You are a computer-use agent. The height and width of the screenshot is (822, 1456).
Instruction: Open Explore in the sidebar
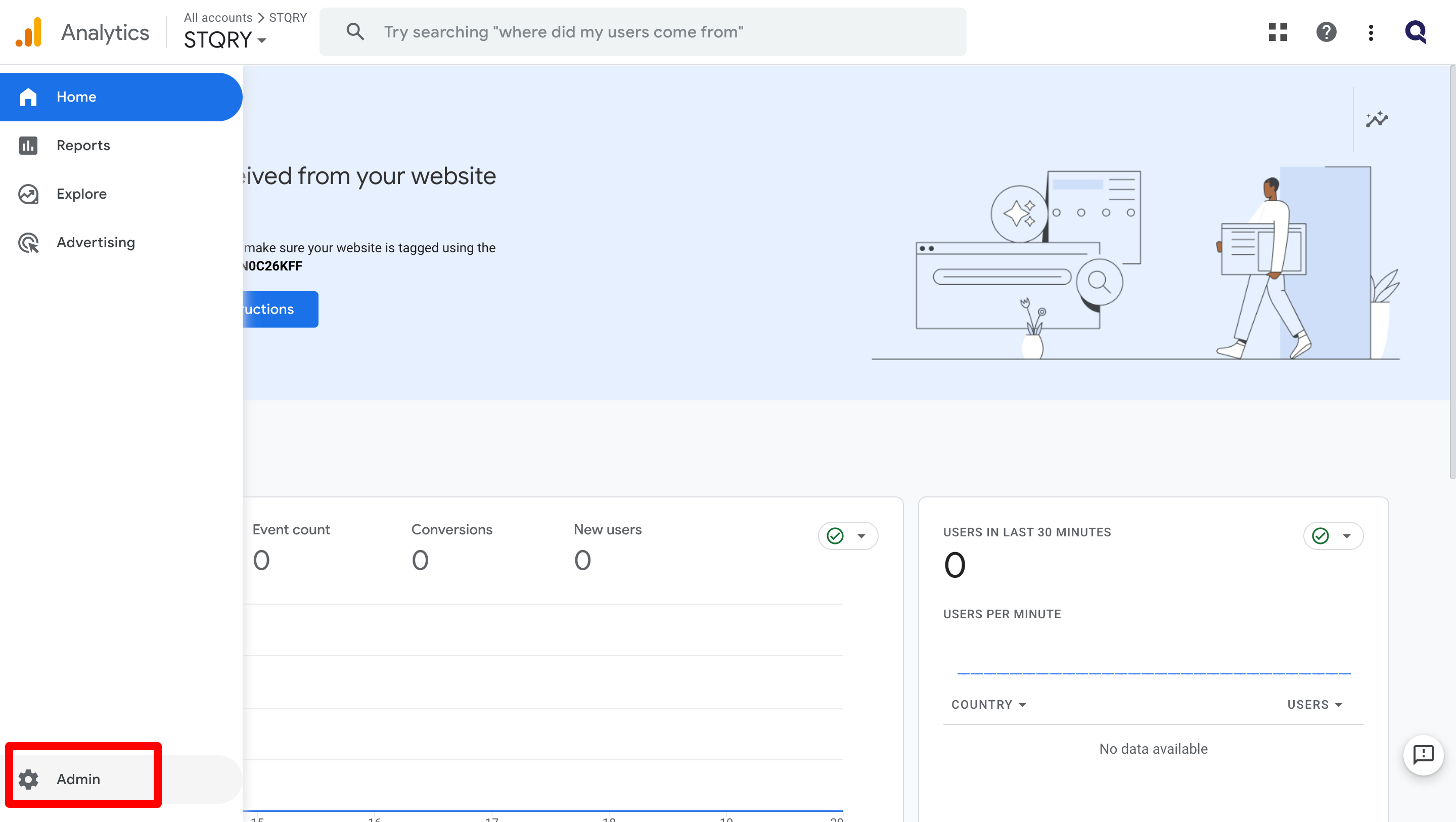tap(81, 194)
